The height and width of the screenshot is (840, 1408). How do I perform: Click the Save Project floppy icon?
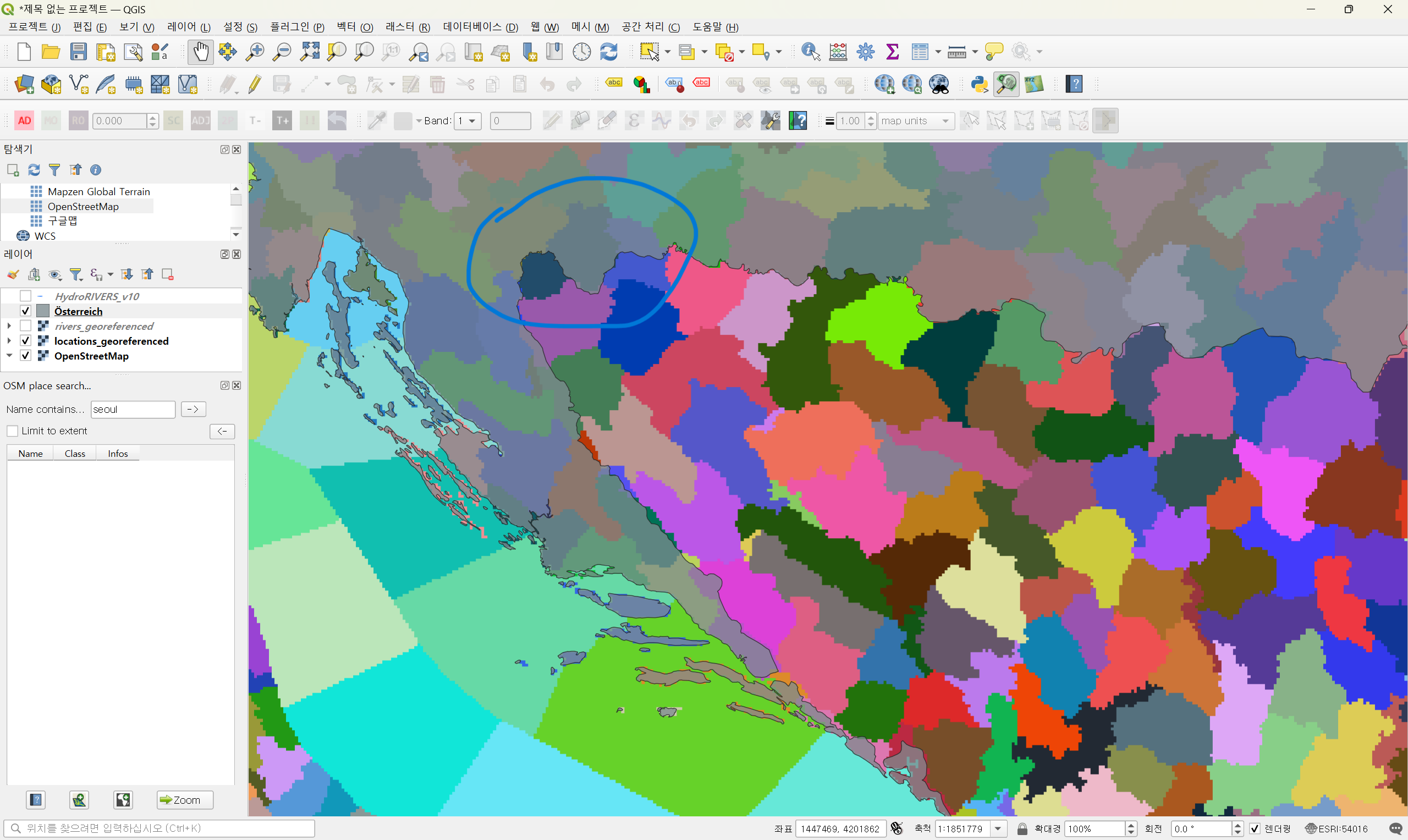click(x=79, y=52)
